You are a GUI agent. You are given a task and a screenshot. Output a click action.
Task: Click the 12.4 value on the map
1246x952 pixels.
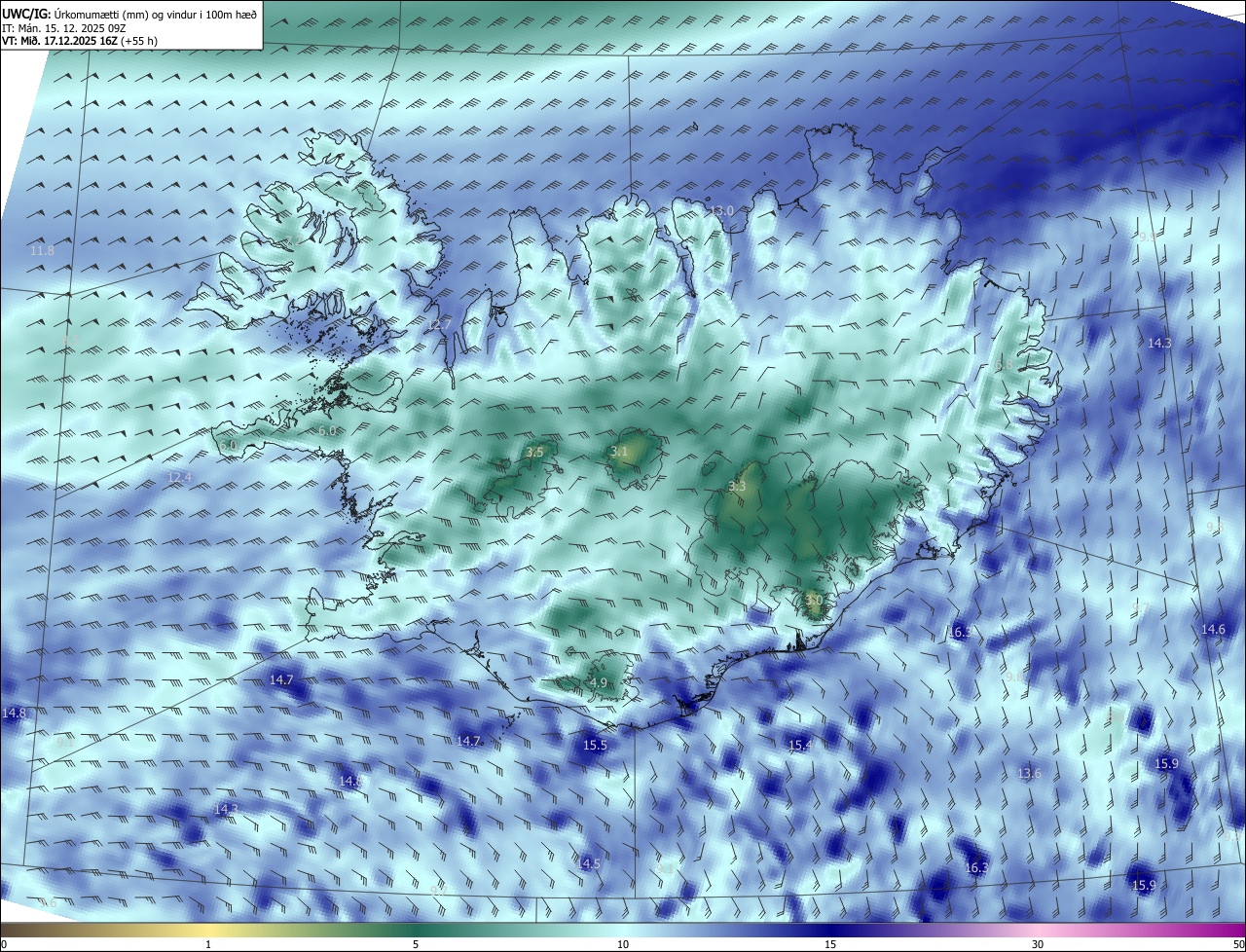[x=179, y=478]
